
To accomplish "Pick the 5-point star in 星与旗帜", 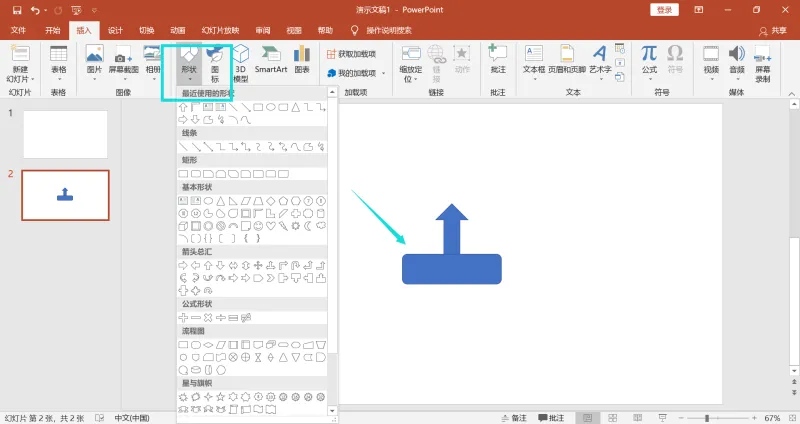I will pos(220,396).
